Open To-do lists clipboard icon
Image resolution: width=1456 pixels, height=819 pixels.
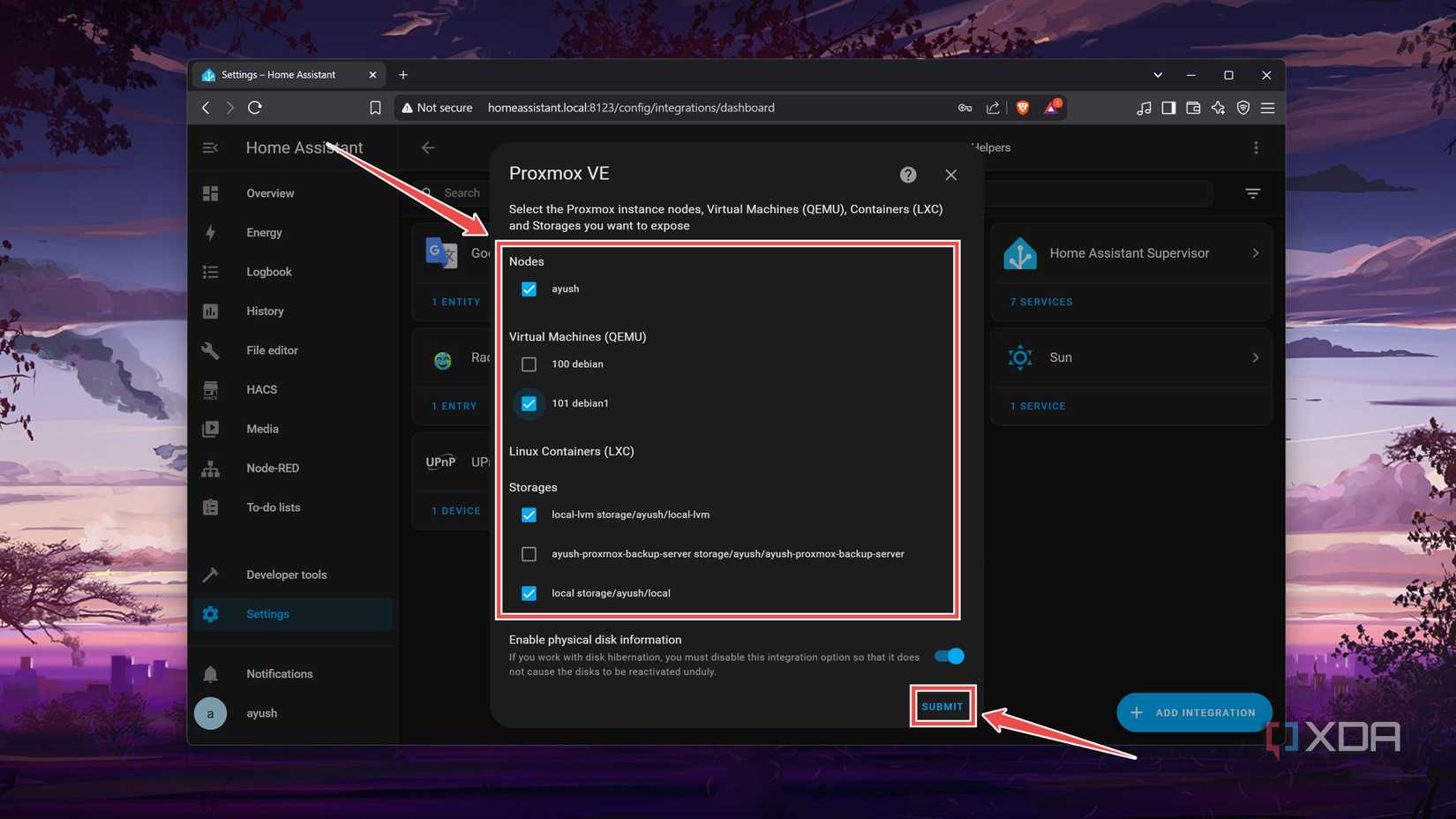(210, 507)
